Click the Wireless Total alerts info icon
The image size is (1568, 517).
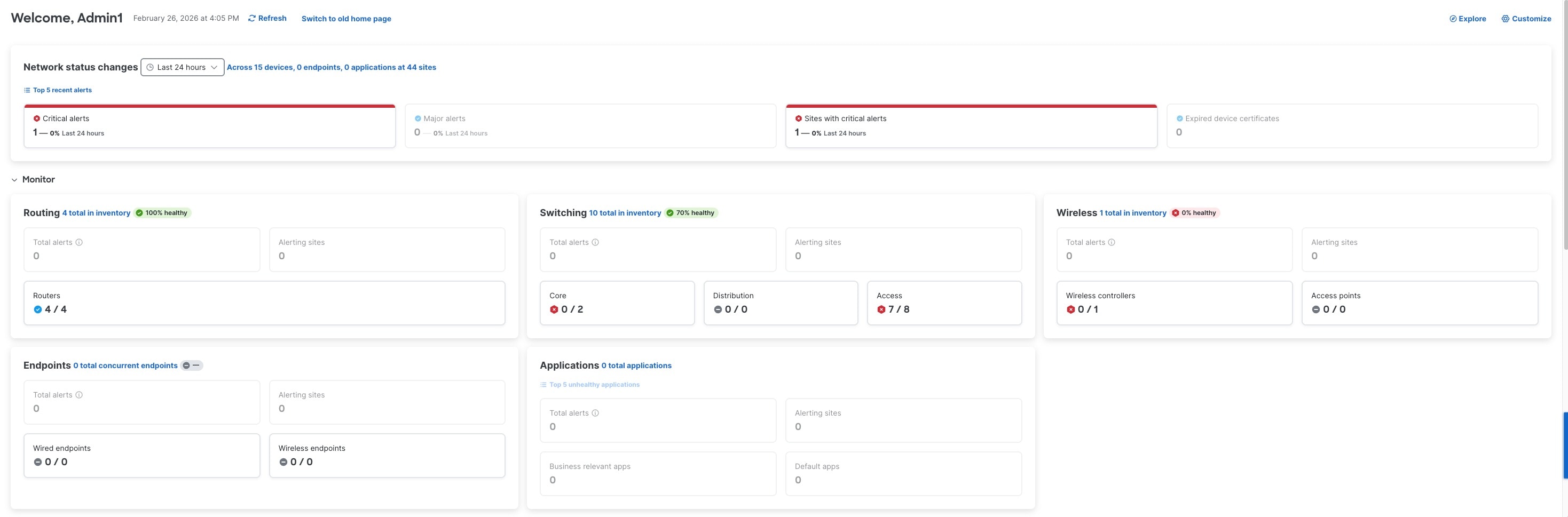pyautogui.click(x=1112, y=242)
